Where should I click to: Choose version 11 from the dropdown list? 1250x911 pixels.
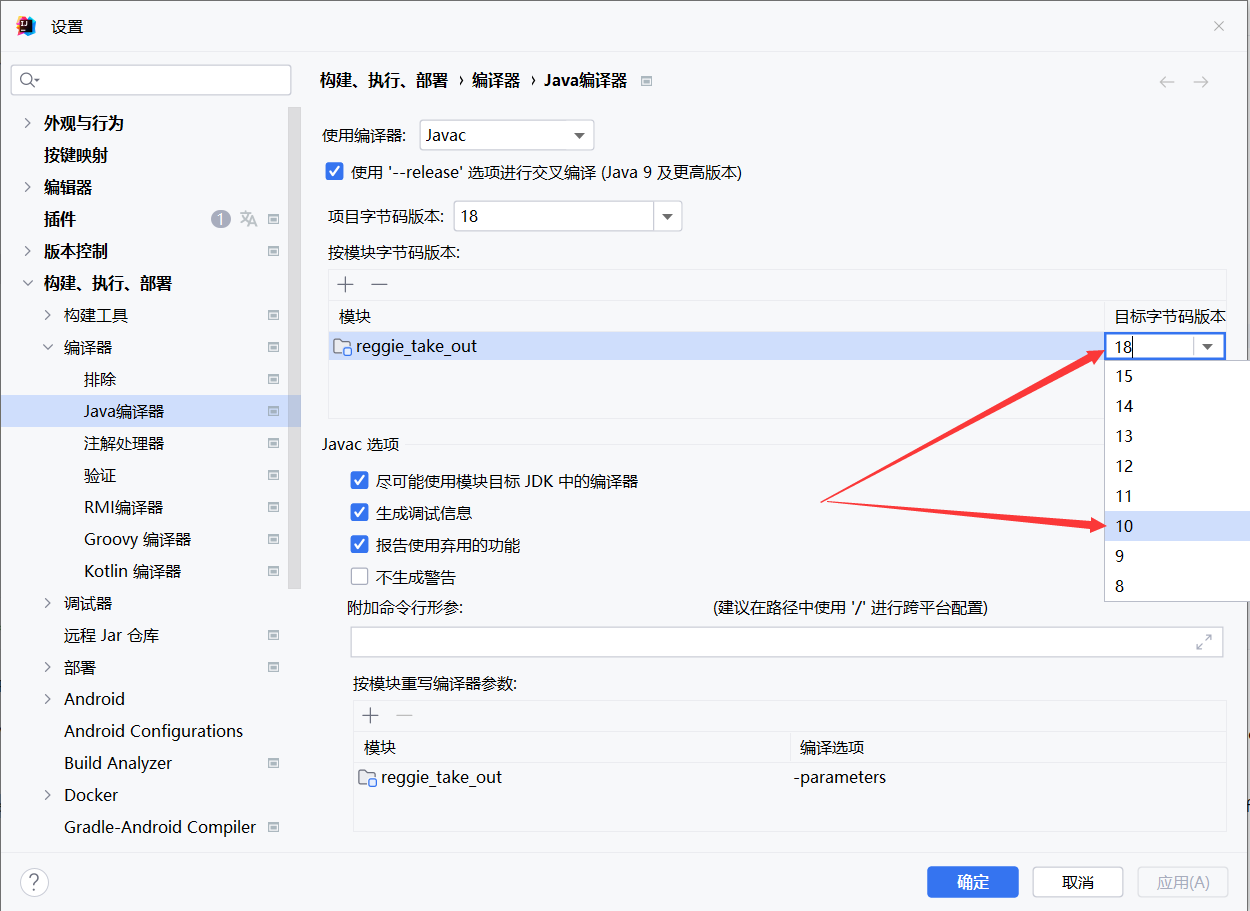tap(1177, 496)
